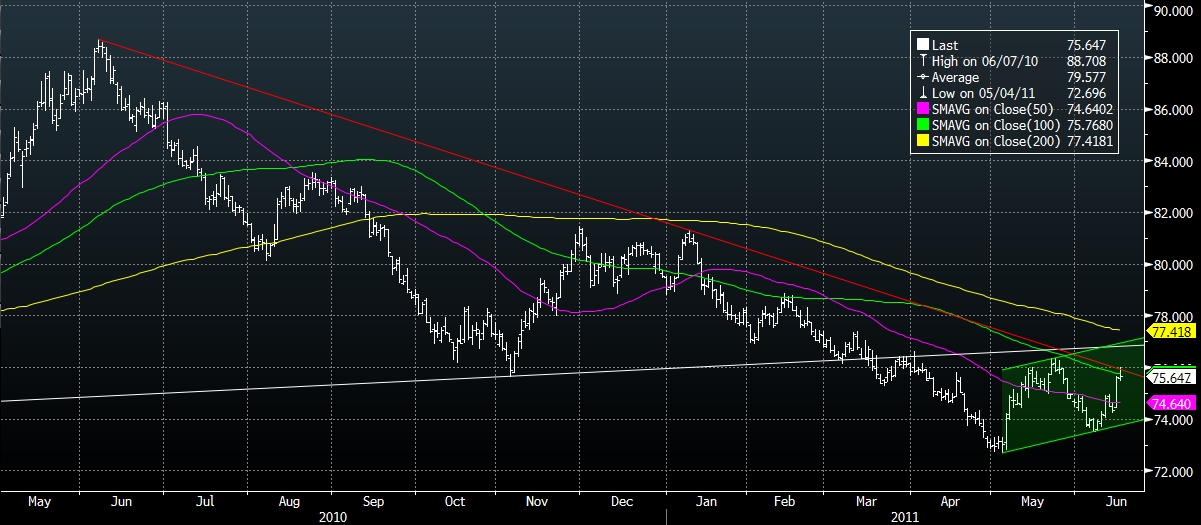
Task: Click the Sep month label on time axis
Action: [x=374, y=500]
